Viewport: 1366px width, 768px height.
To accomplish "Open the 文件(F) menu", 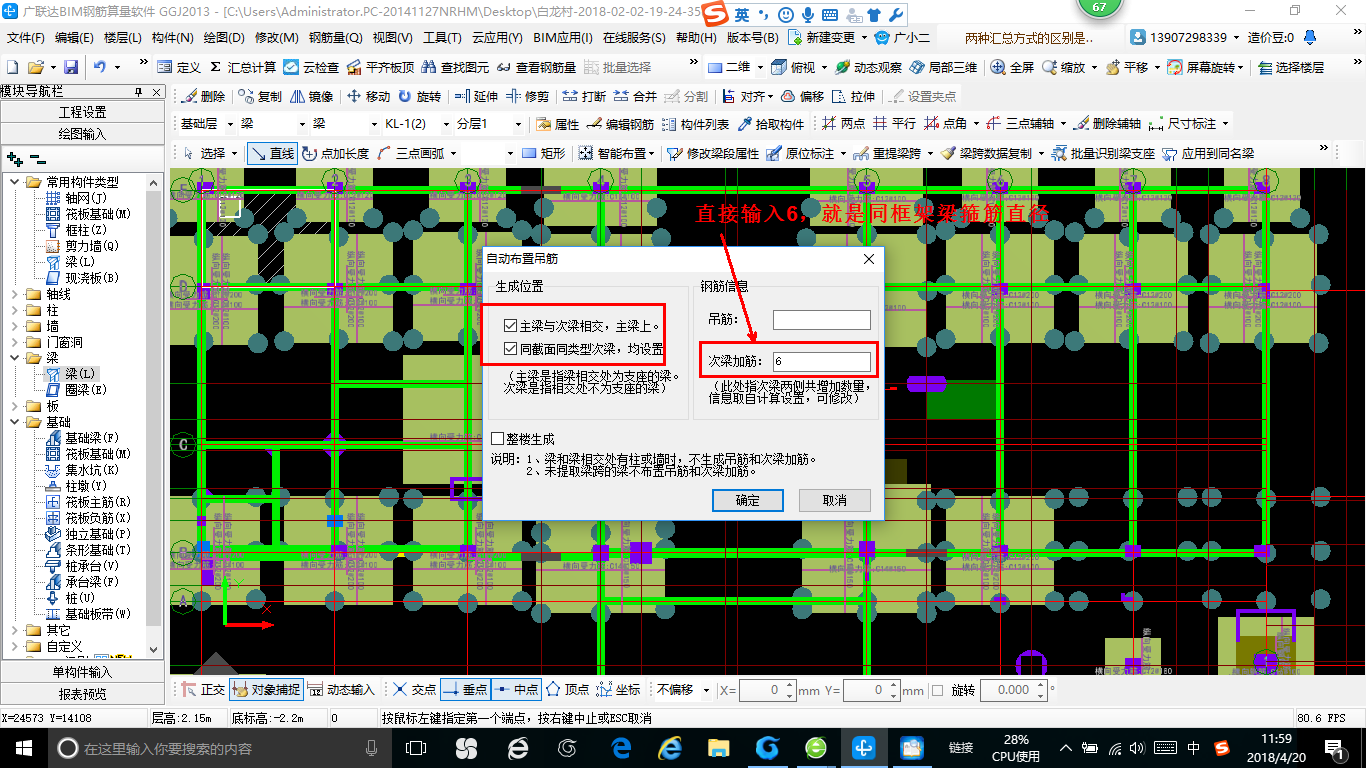I will pos(26,38).
